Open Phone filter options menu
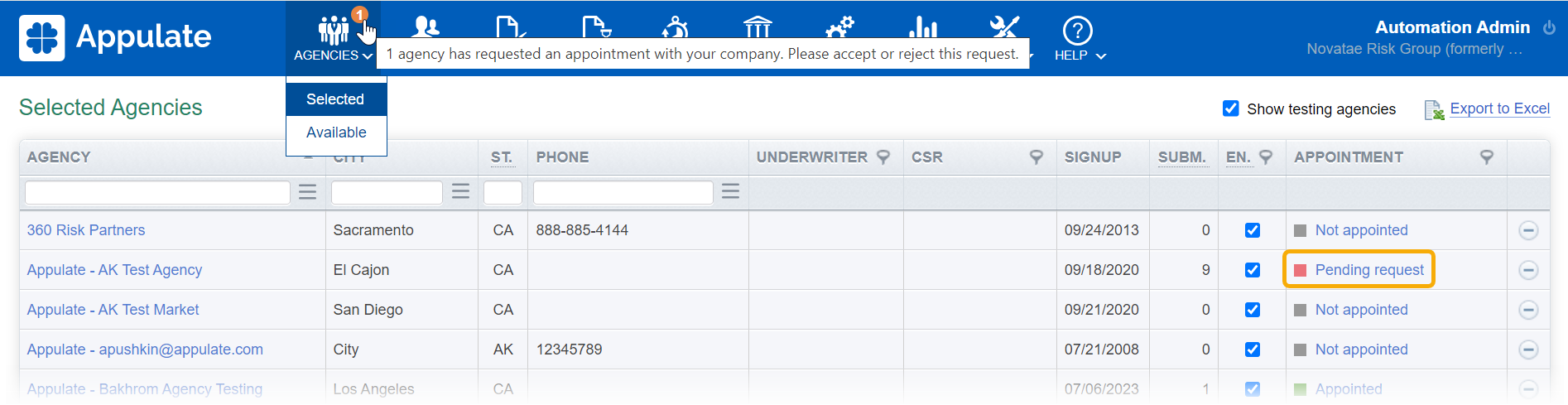The width and height of the screenshot is (1568, 405). pyautogui.click(x=730, y=192)
